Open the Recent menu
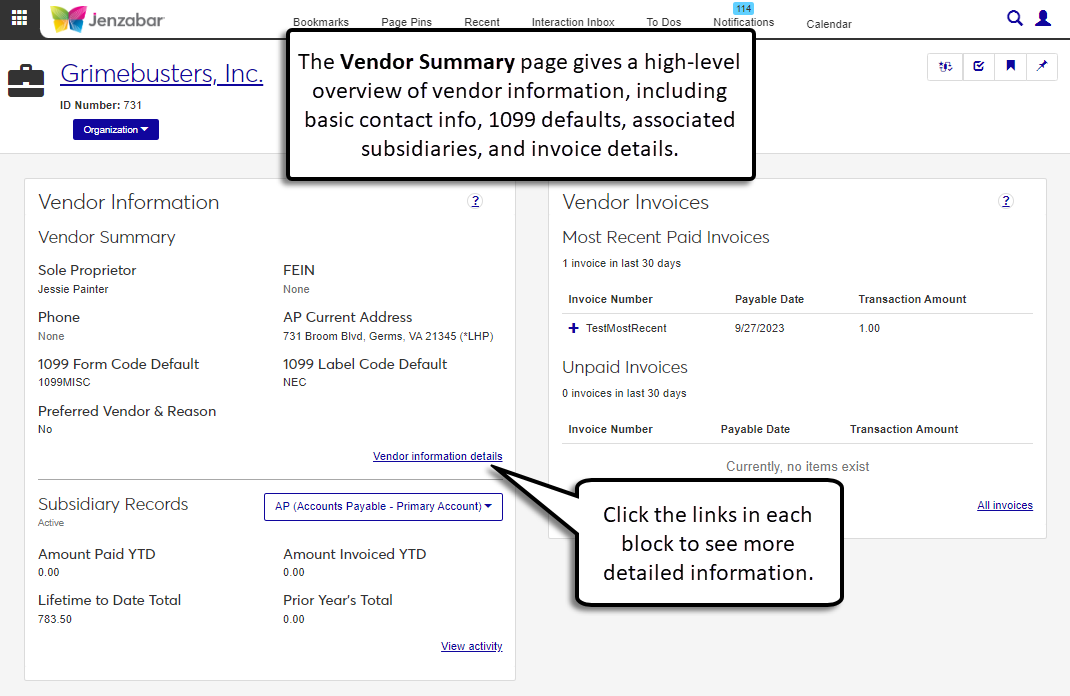The height and width of the screenshot is (696, 1070). click(482, 22)
